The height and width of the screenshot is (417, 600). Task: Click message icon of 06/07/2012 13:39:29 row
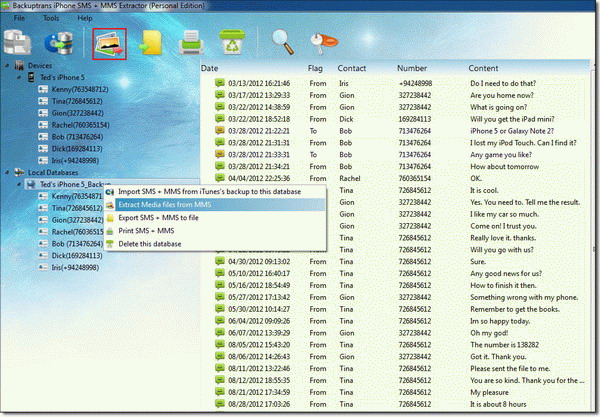click(x=219, y=332)
